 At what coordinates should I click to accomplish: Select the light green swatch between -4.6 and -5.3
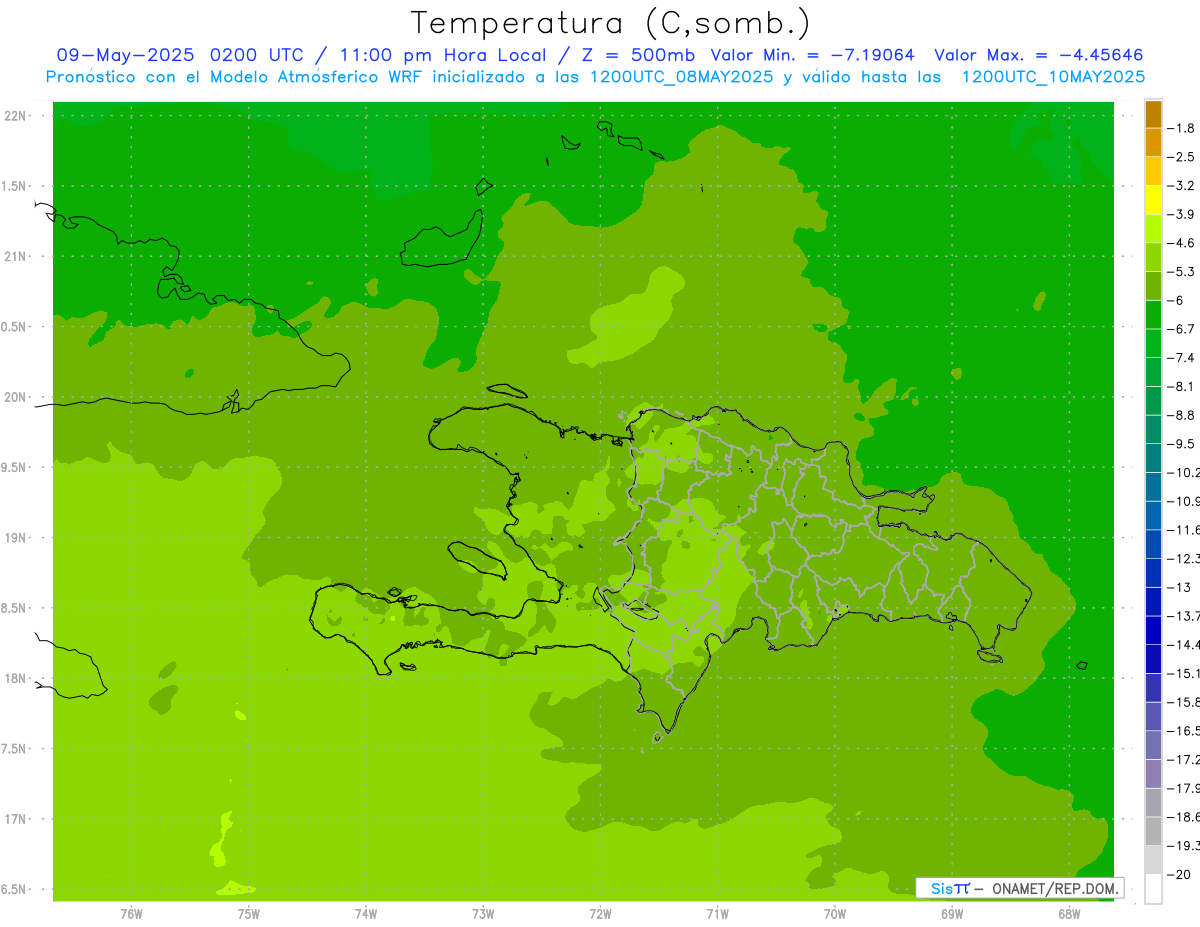(x=1153, y=257)
